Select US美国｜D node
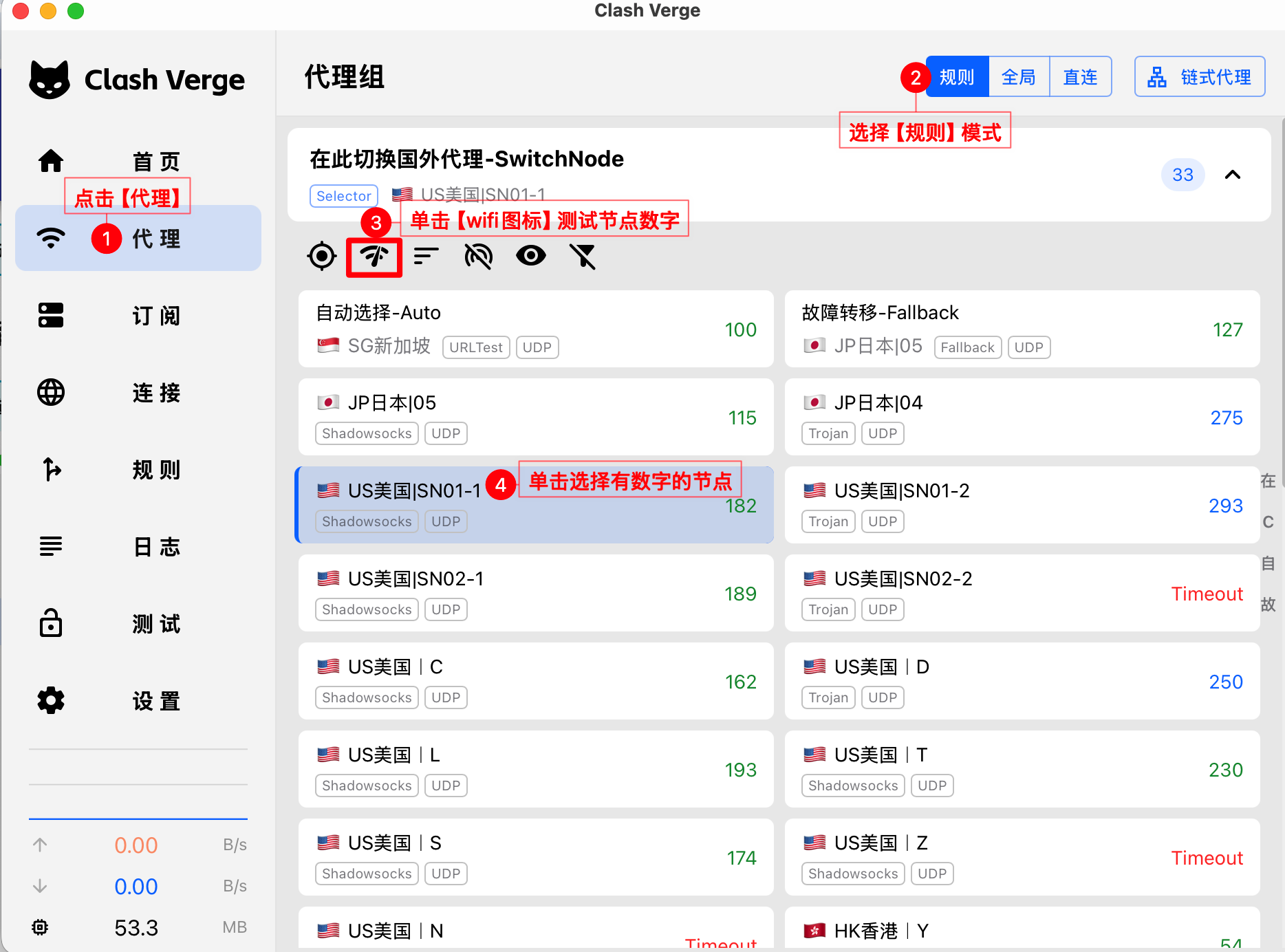Screen dimensions: 1285x952 click(1022, 681)
